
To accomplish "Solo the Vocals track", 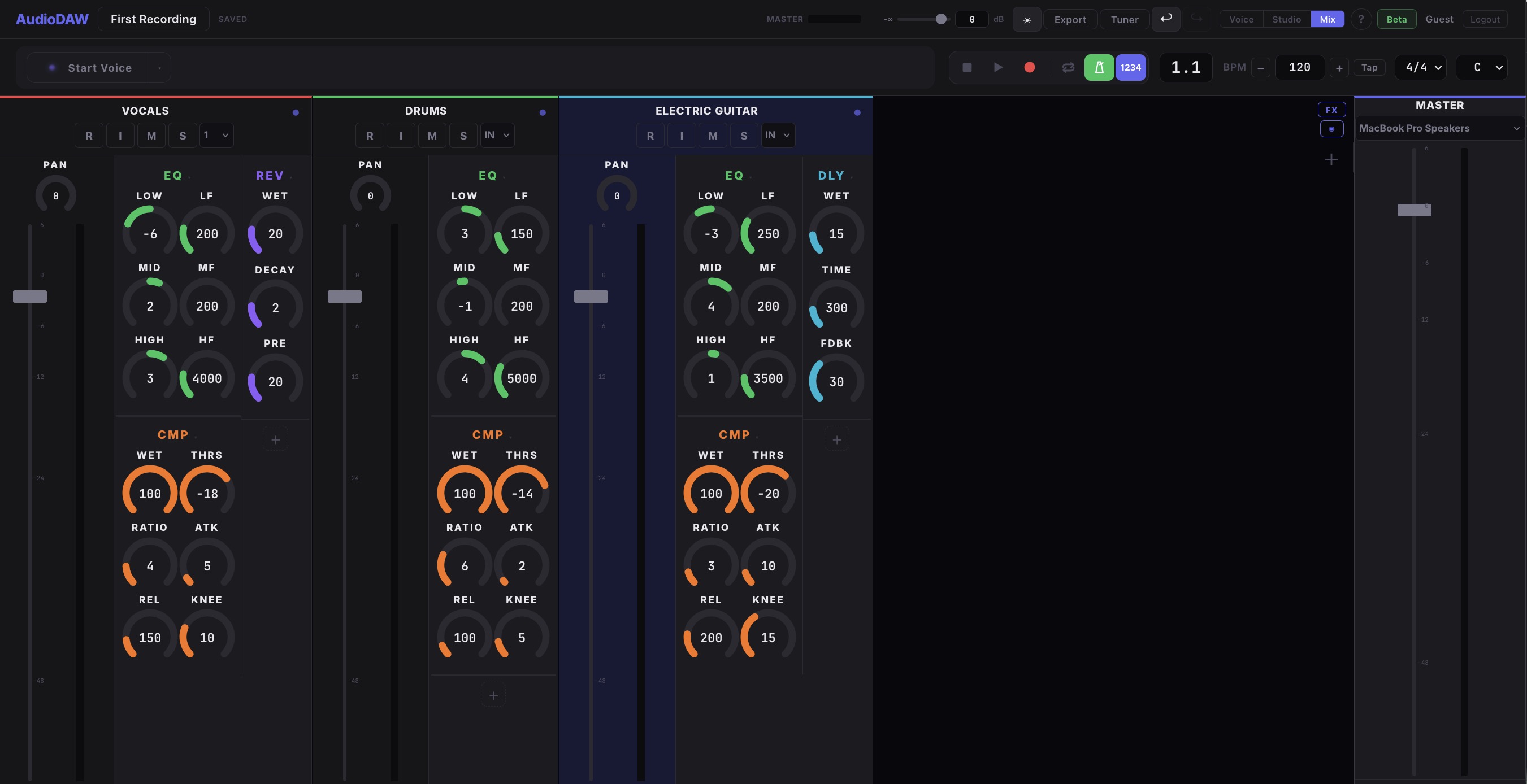I will pos(183,136).
